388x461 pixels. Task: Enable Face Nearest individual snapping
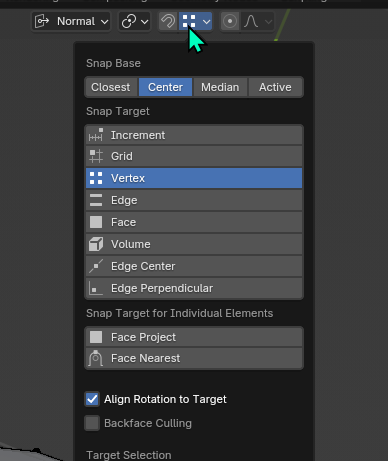[x=194, y=358]
